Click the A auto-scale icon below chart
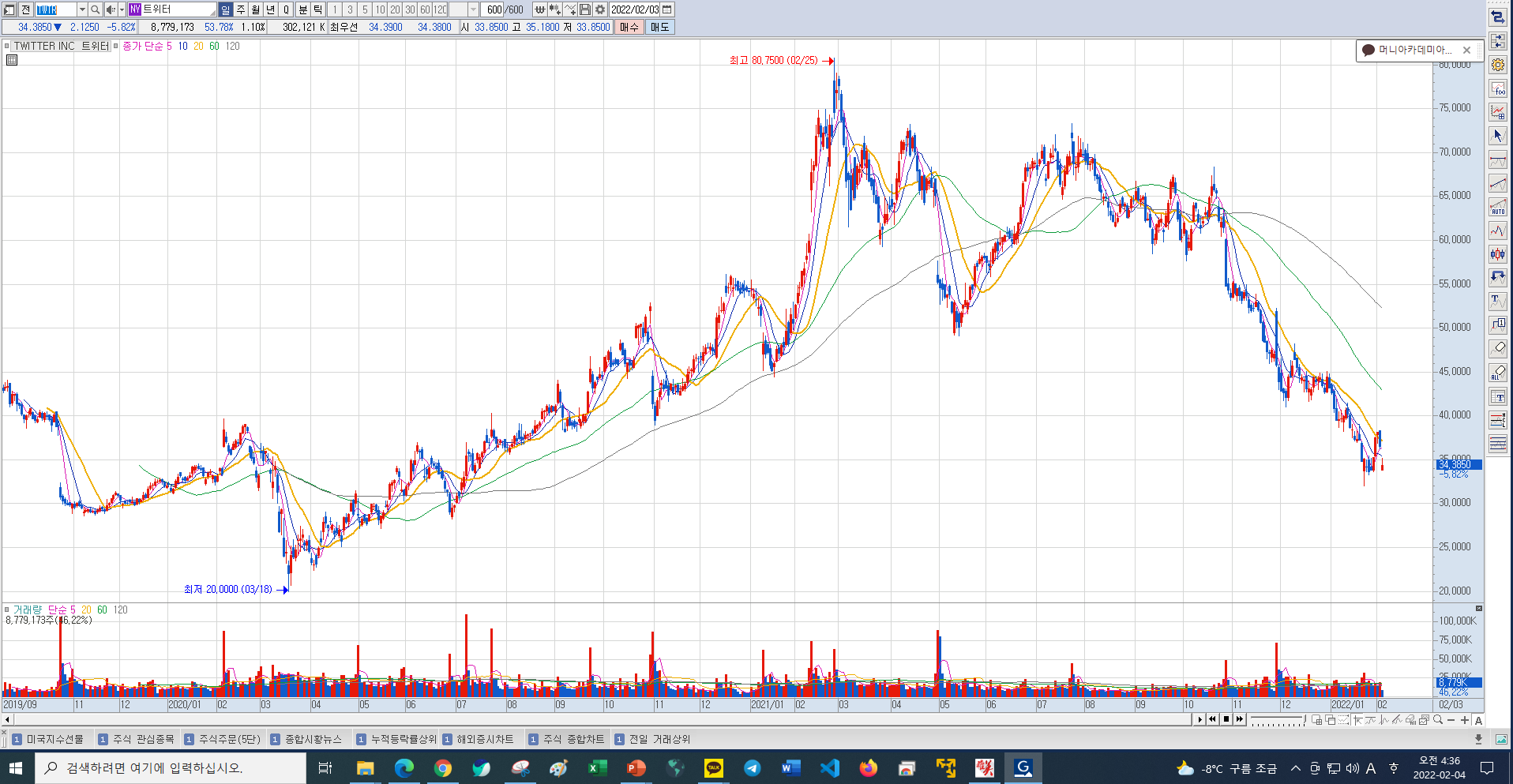The image size is (1513, 784). (x=1478, y=719)
